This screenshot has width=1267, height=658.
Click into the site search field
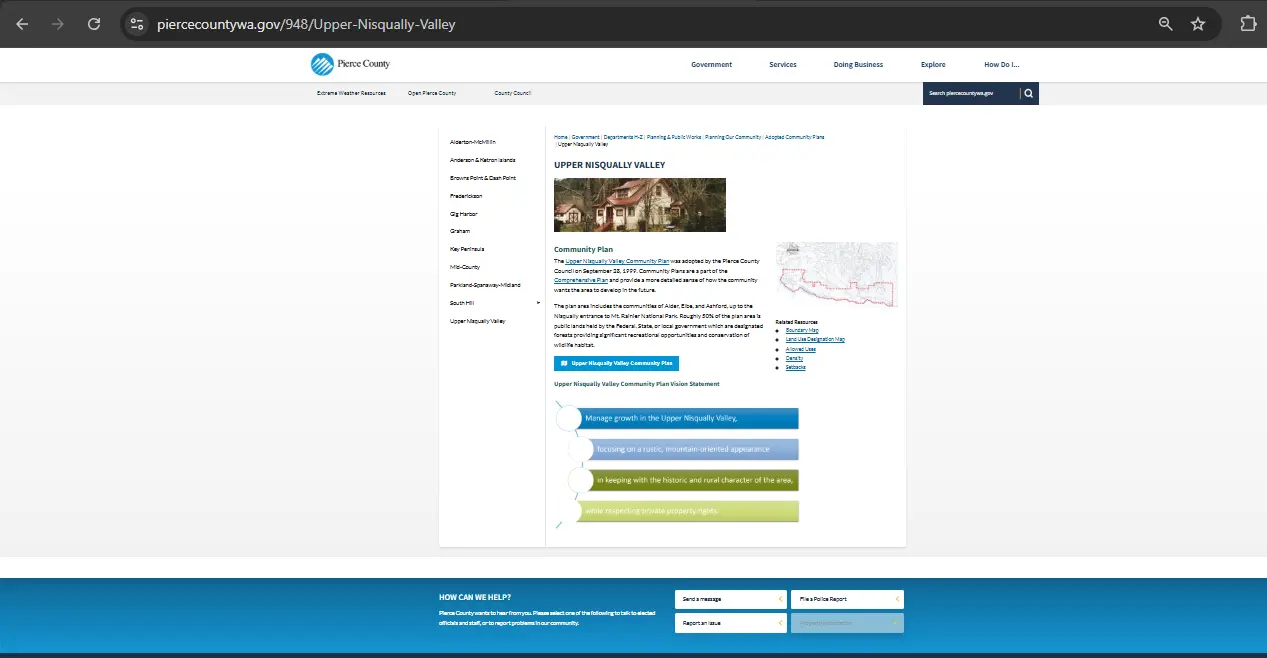[970, 94]
